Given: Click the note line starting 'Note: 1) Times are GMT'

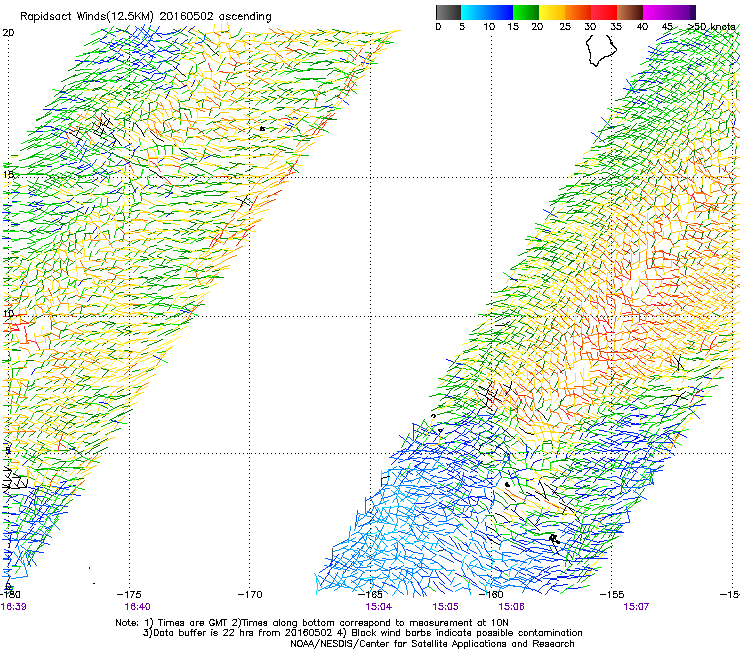Looking at the screenshot, I should tap(312, 623).
